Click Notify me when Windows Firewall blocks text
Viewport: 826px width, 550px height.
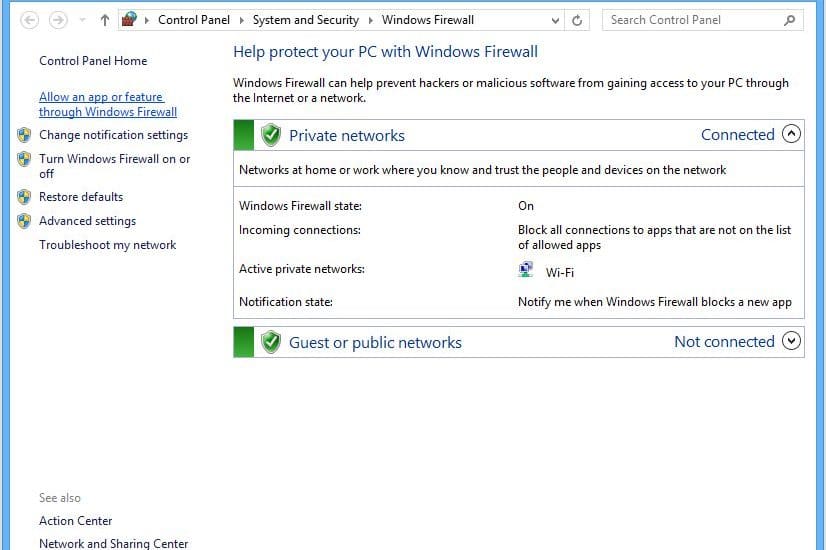coord(655,302)
